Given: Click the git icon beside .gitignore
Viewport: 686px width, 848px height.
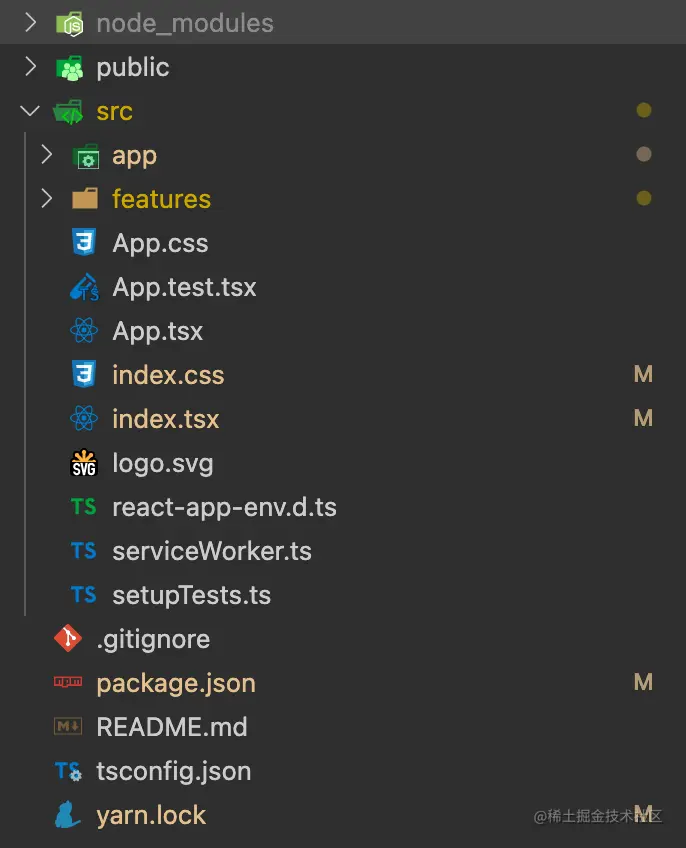Looking at the screenshot, I should pyautogui.click(x=68, y=639).
